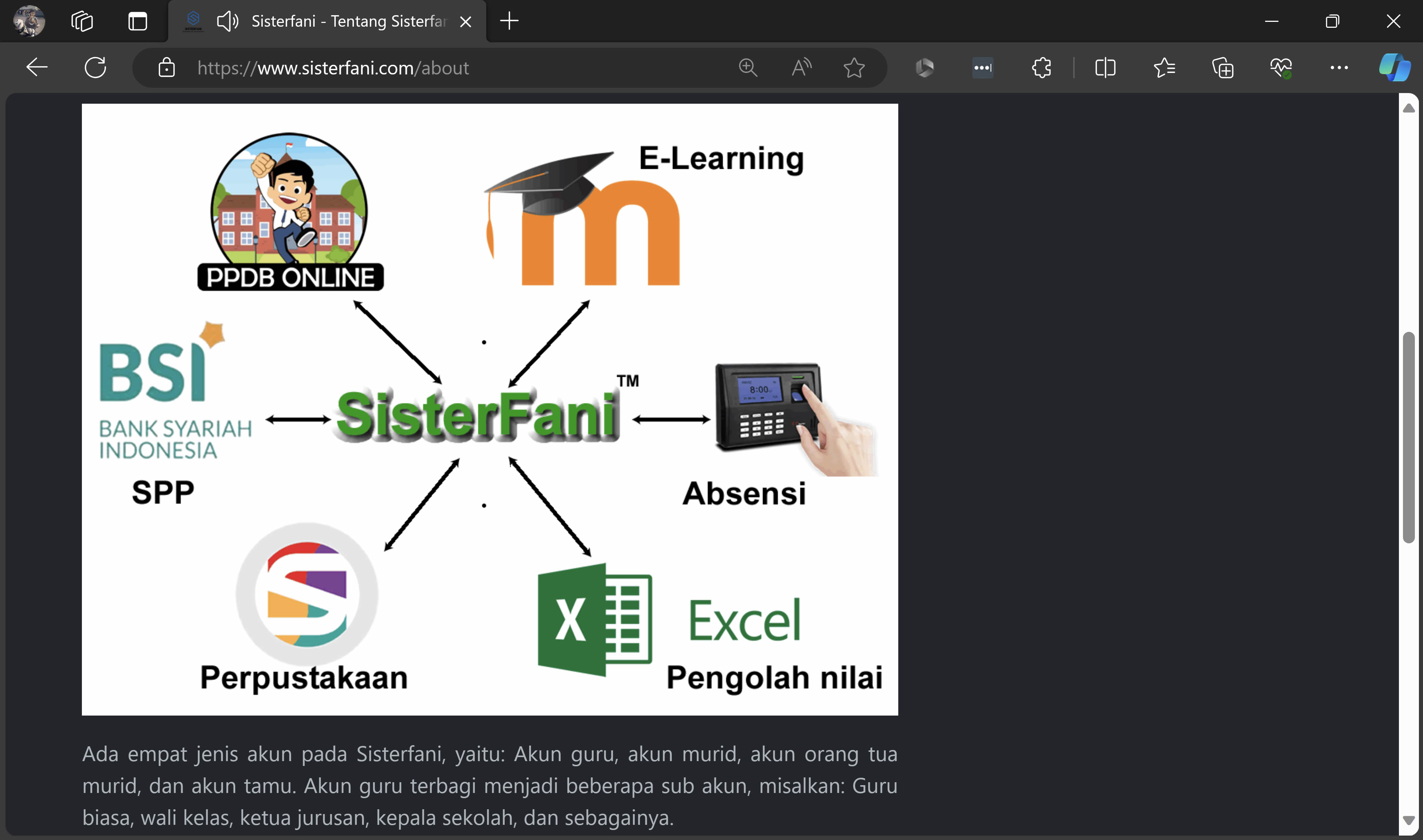Open Copilot sidebar icon
Viewport: 1423px width, 840px height.
(x=1394, y=67)
